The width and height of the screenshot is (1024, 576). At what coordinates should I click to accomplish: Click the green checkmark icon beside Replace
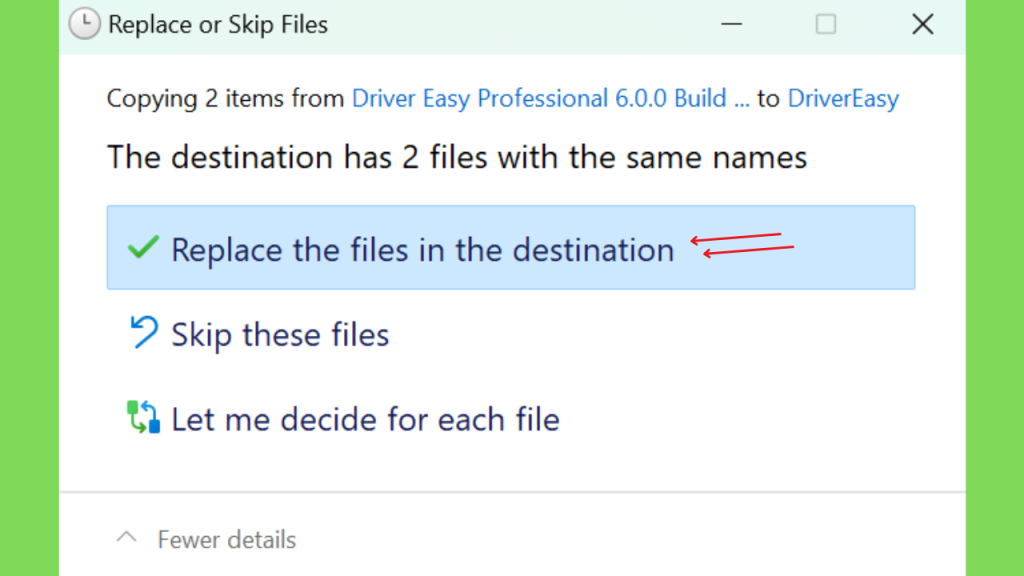(x=143, y=248)
